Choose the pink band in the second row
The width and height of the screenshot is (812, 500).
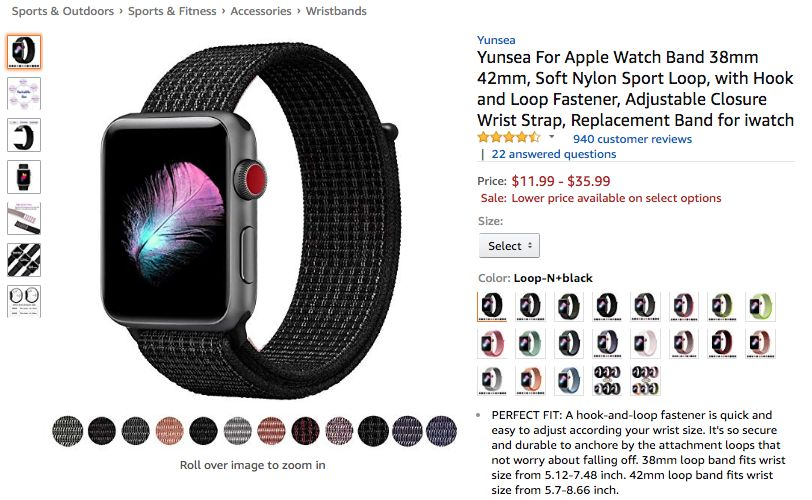[491, 344]
